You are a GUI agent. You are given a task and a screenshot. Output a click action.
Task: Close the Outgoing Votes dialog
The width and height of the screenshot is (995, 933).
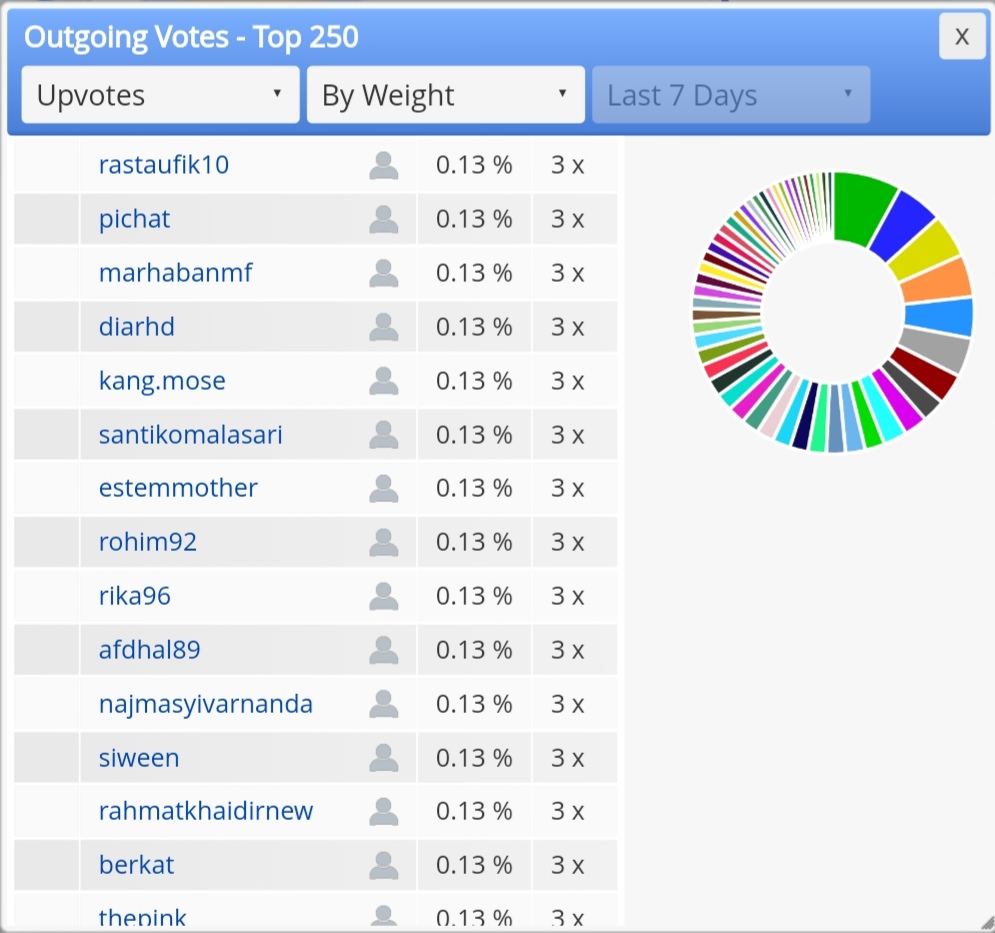[962, 36]
